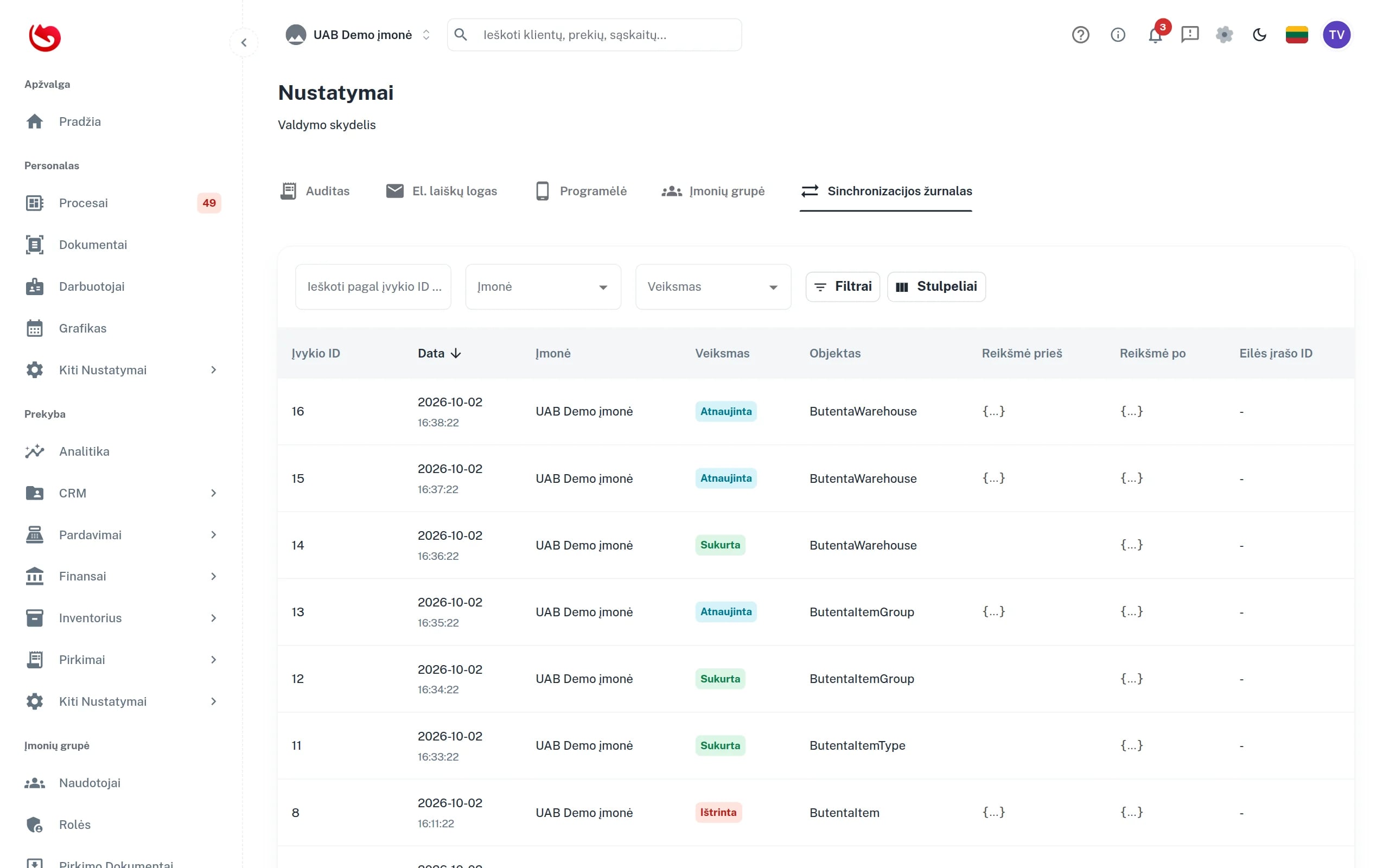Expand the Inventorius menu
This screenshot has width=1389, height=868.
[x=122, y=618]
